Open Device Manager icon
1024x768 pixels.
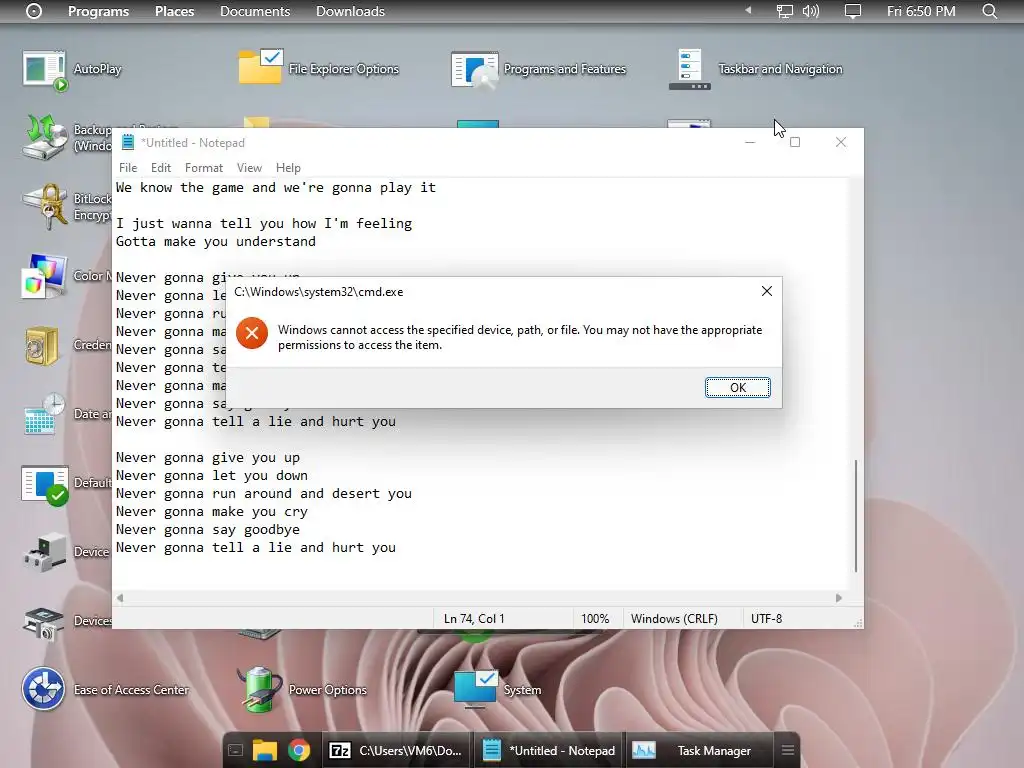click(x=44, y=552)
